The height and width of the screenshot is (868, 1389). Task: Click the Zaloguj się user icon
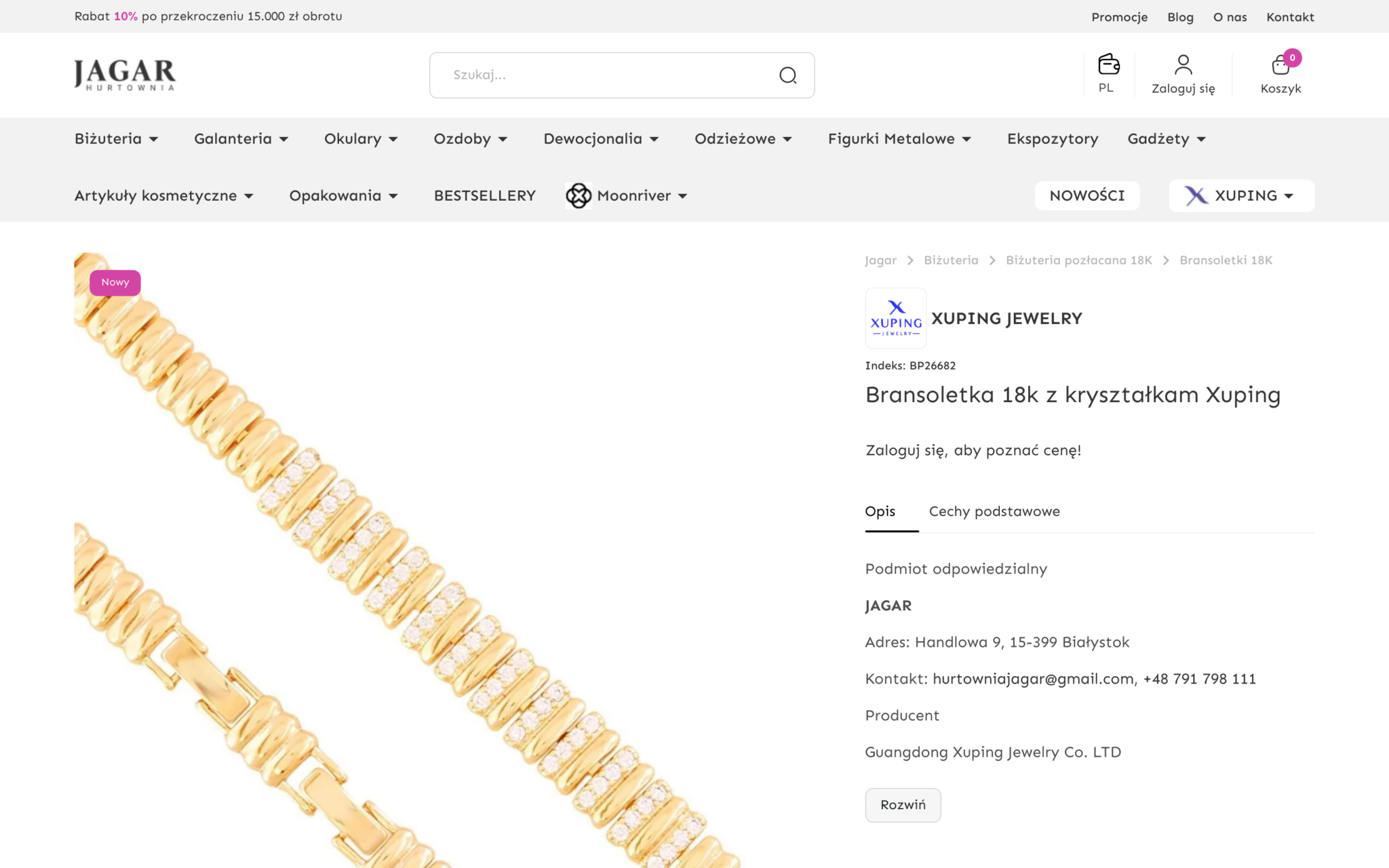(x=1183, y=64)
